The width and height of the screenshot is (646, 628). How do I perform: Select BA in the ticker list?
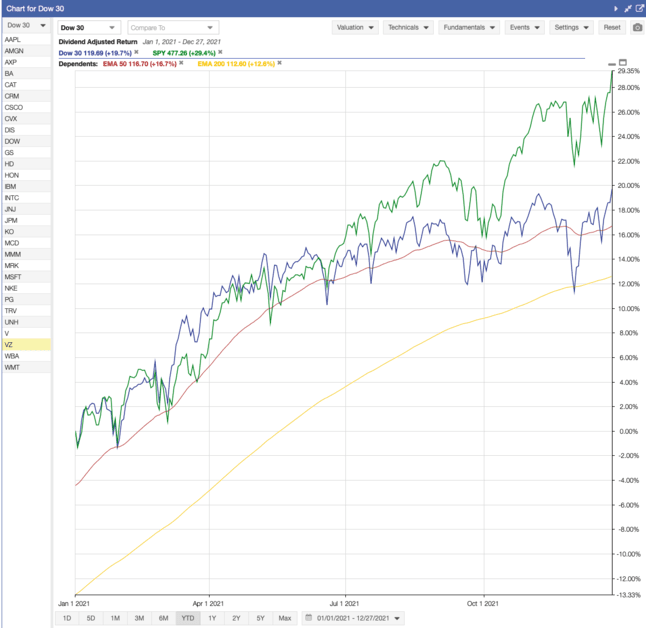pos(26,73)
